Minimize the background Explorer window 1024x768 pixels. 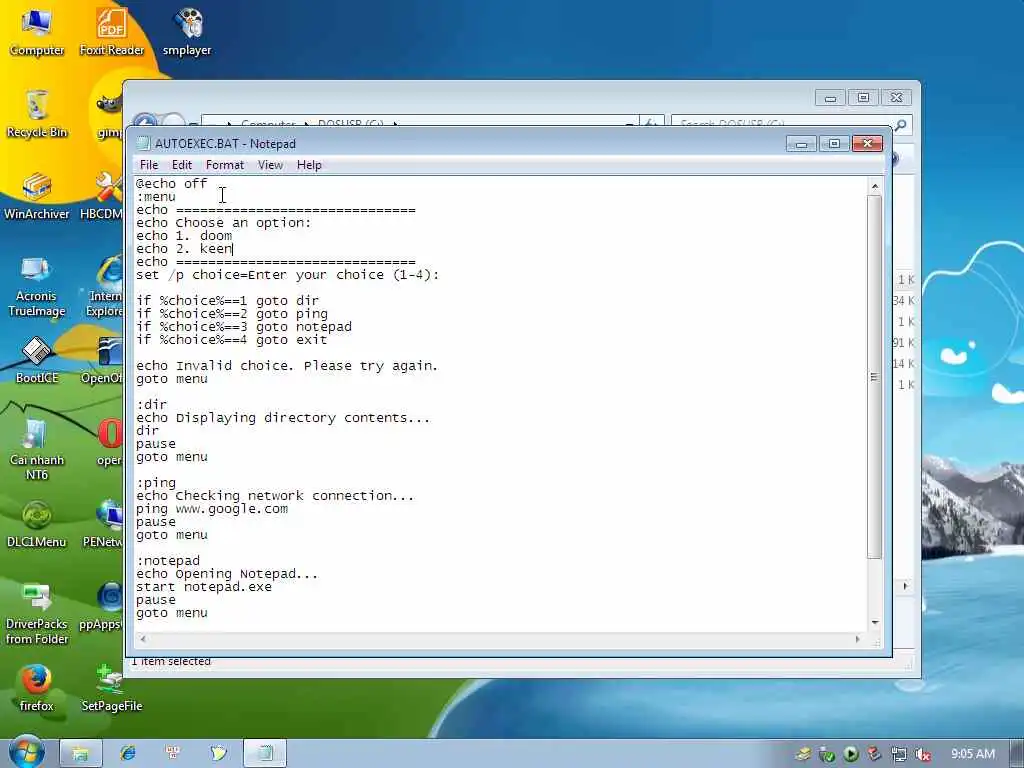tap(830, 98)
